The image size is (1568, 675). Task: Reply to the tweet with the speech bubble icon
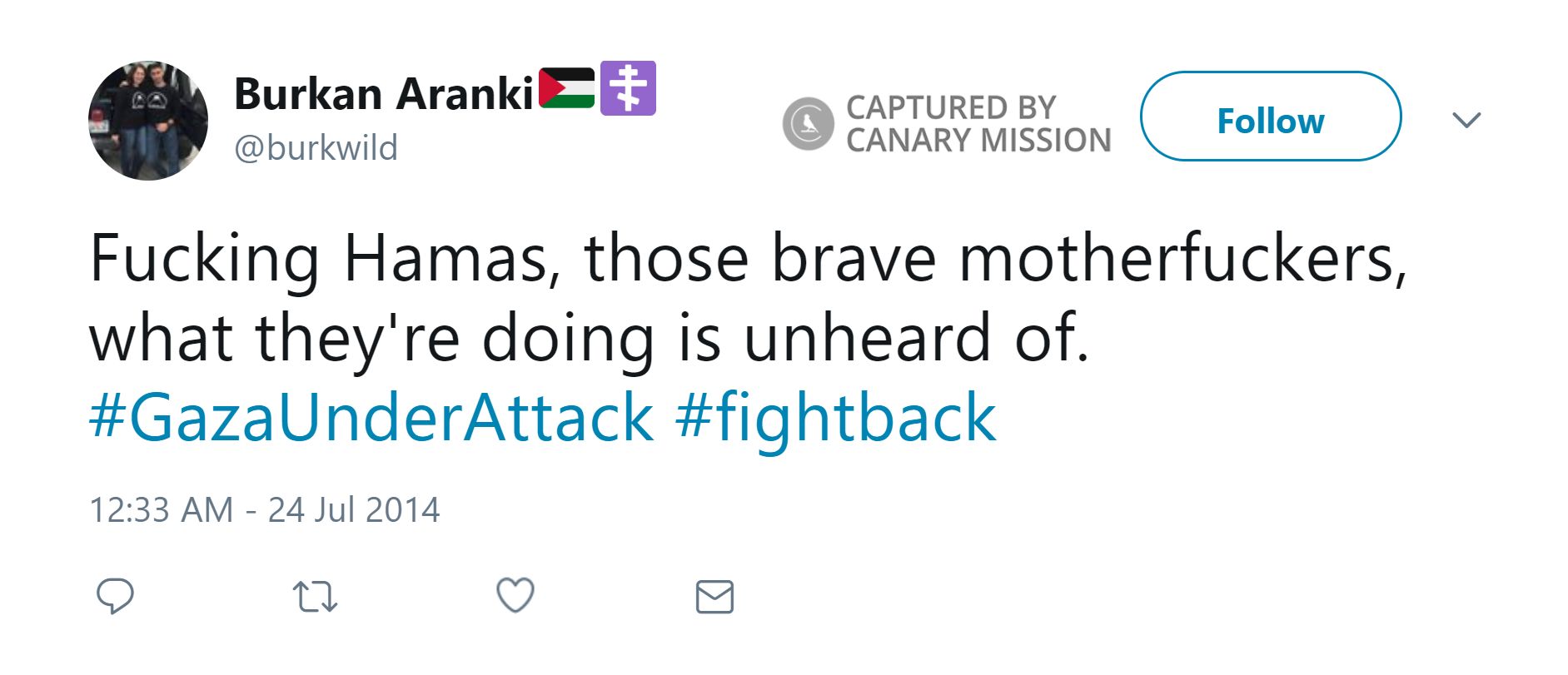115,596
